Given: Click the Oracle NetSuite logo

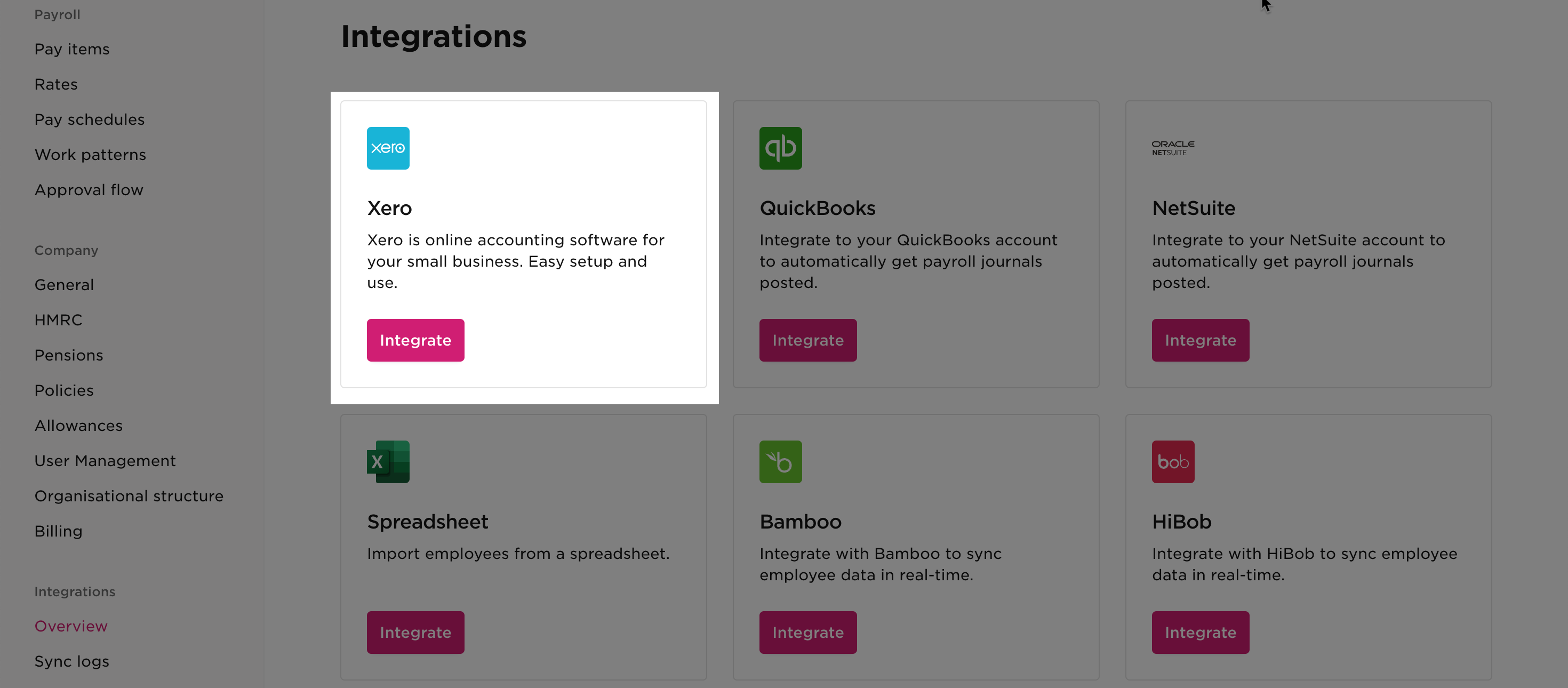Looking at the screenshot, I should (1173, 148).
